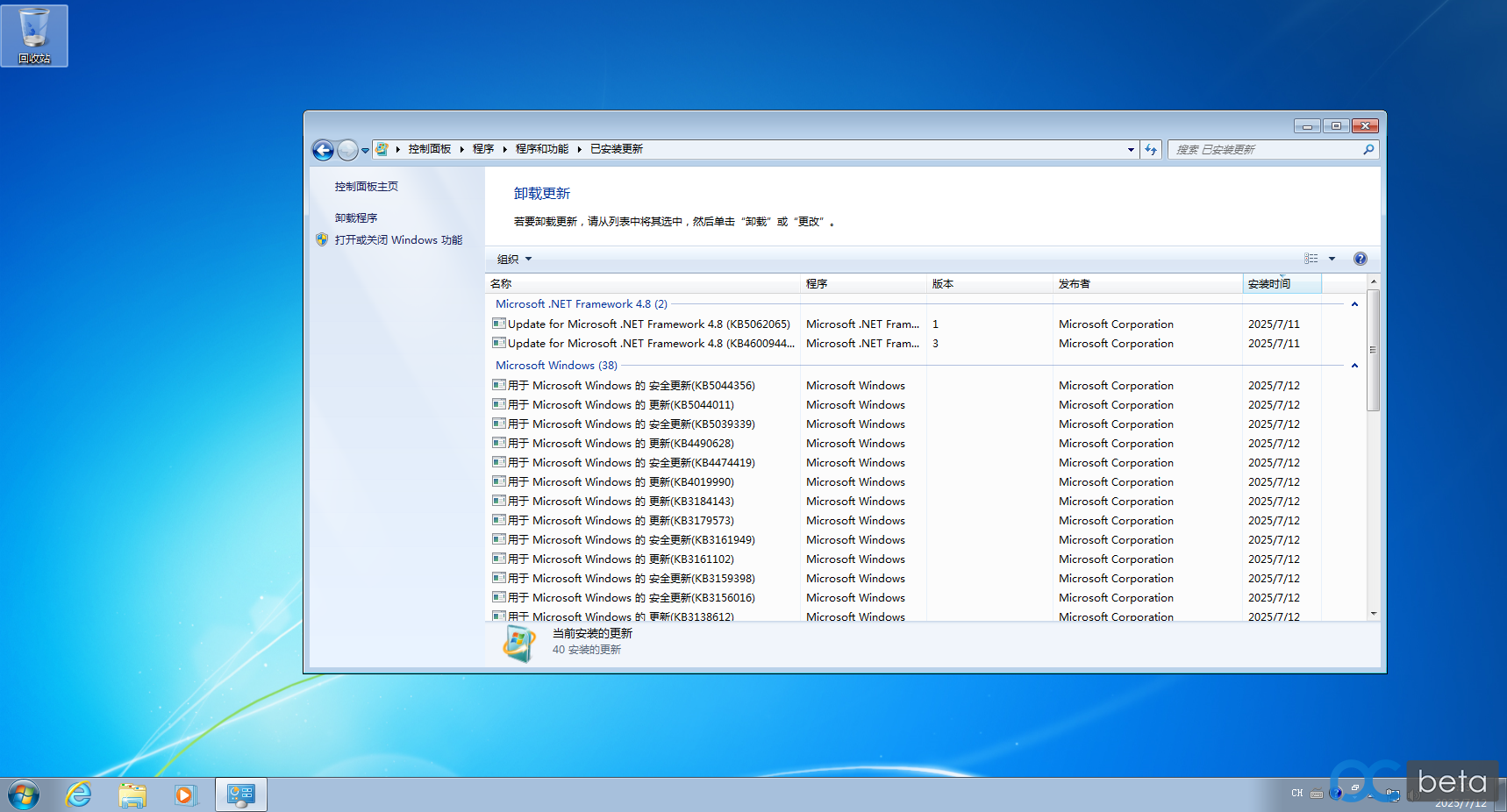The width and height of the screenshot is (1507, 812).
Task: Click 打开或关闭 Windows 功能 link
Action: (398, 240)
